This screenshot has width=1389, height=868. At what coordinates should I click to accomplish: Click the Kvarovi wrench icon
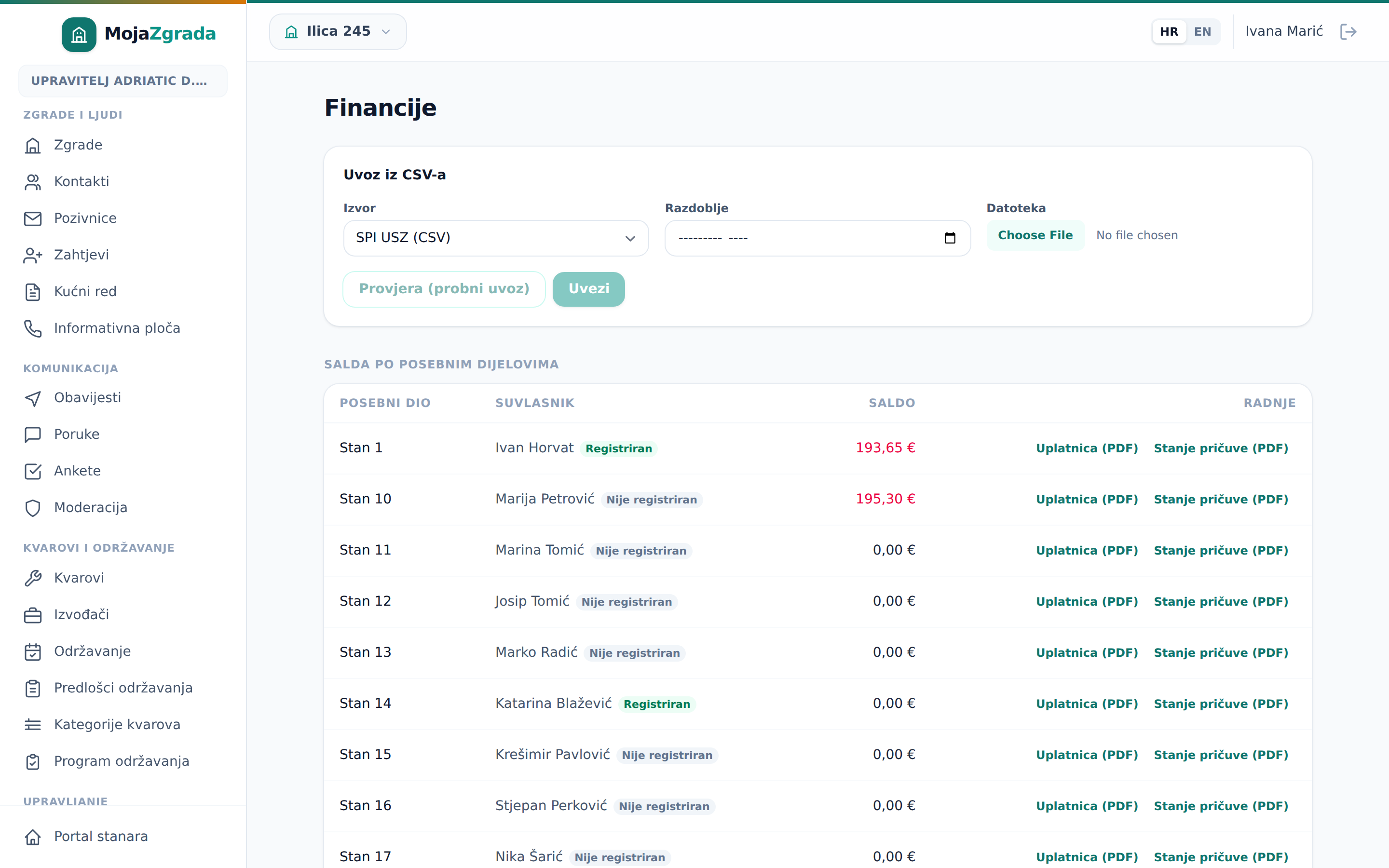33,578
